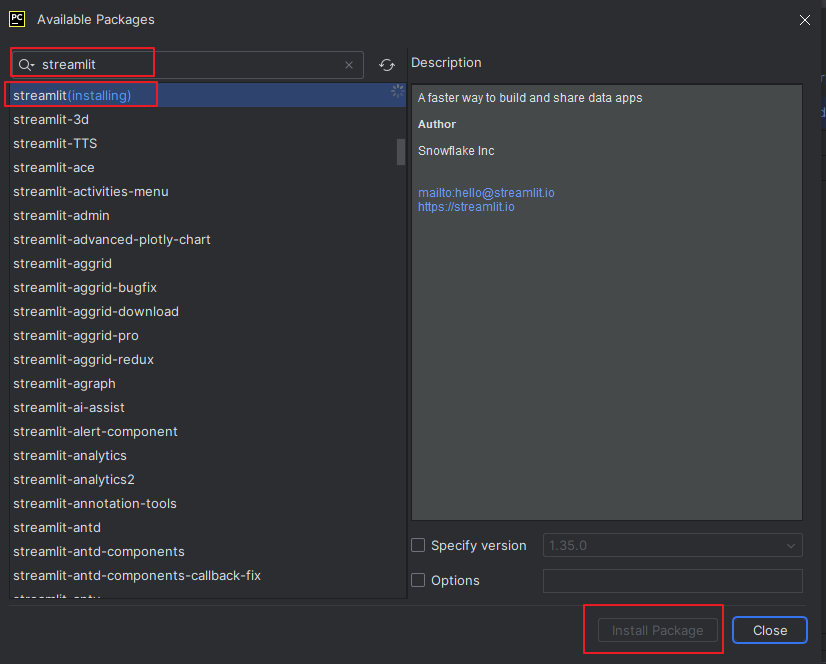This screenshot has width=826, height=664.
Task: Open the mailto:hello@streamlit.io link
Action: click(x=486, y=193)
